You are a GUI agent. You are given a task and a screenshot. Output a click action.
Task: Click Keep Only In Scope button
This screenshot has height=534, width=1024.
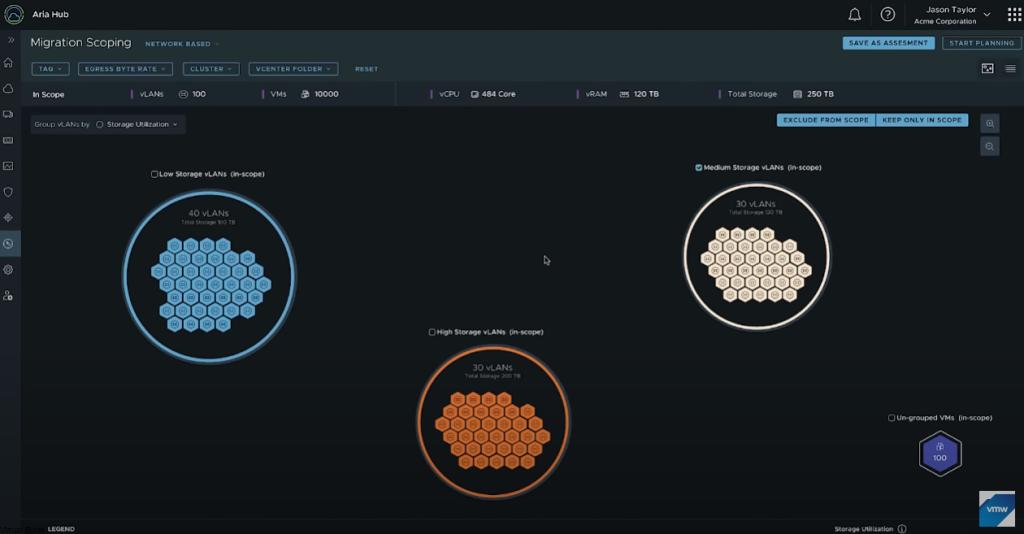[x=922, y=120]
